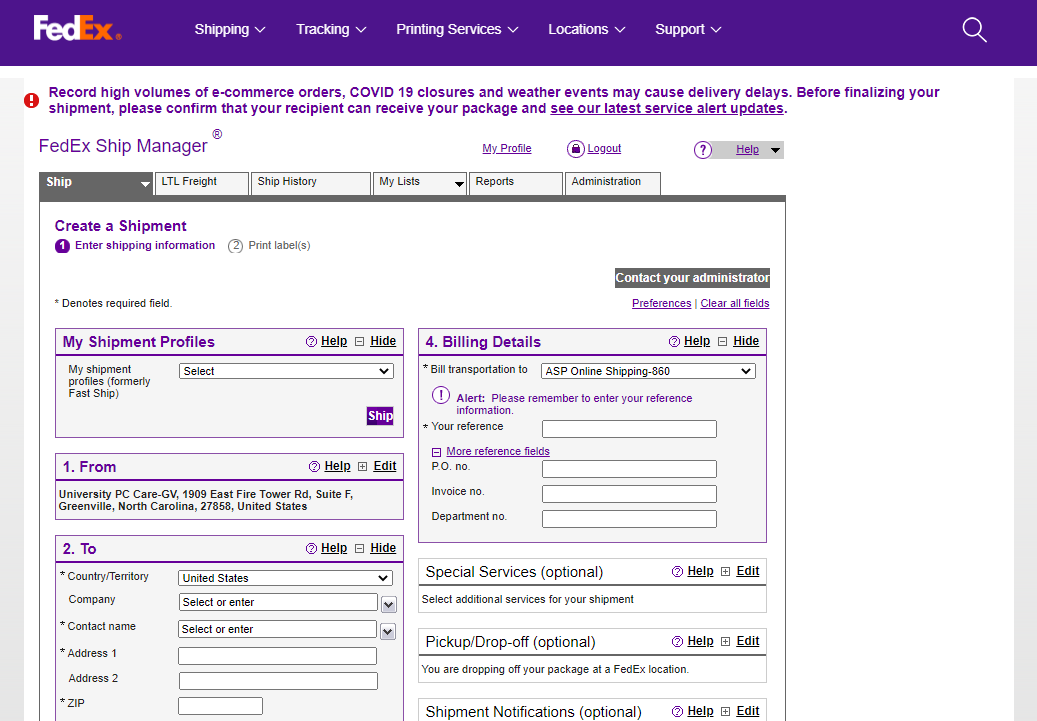Click the Clear all fields link

[735, 304]
